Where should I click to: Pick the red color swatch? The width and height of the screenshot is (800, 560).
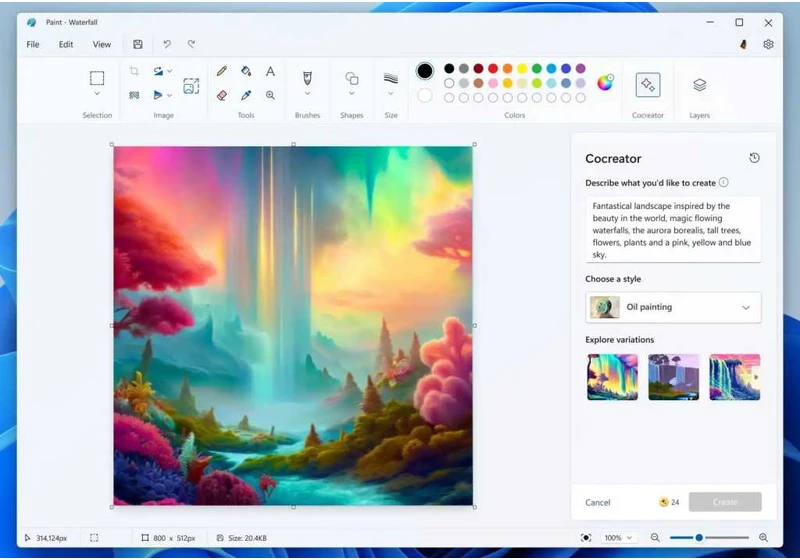[x=493, y=68]
